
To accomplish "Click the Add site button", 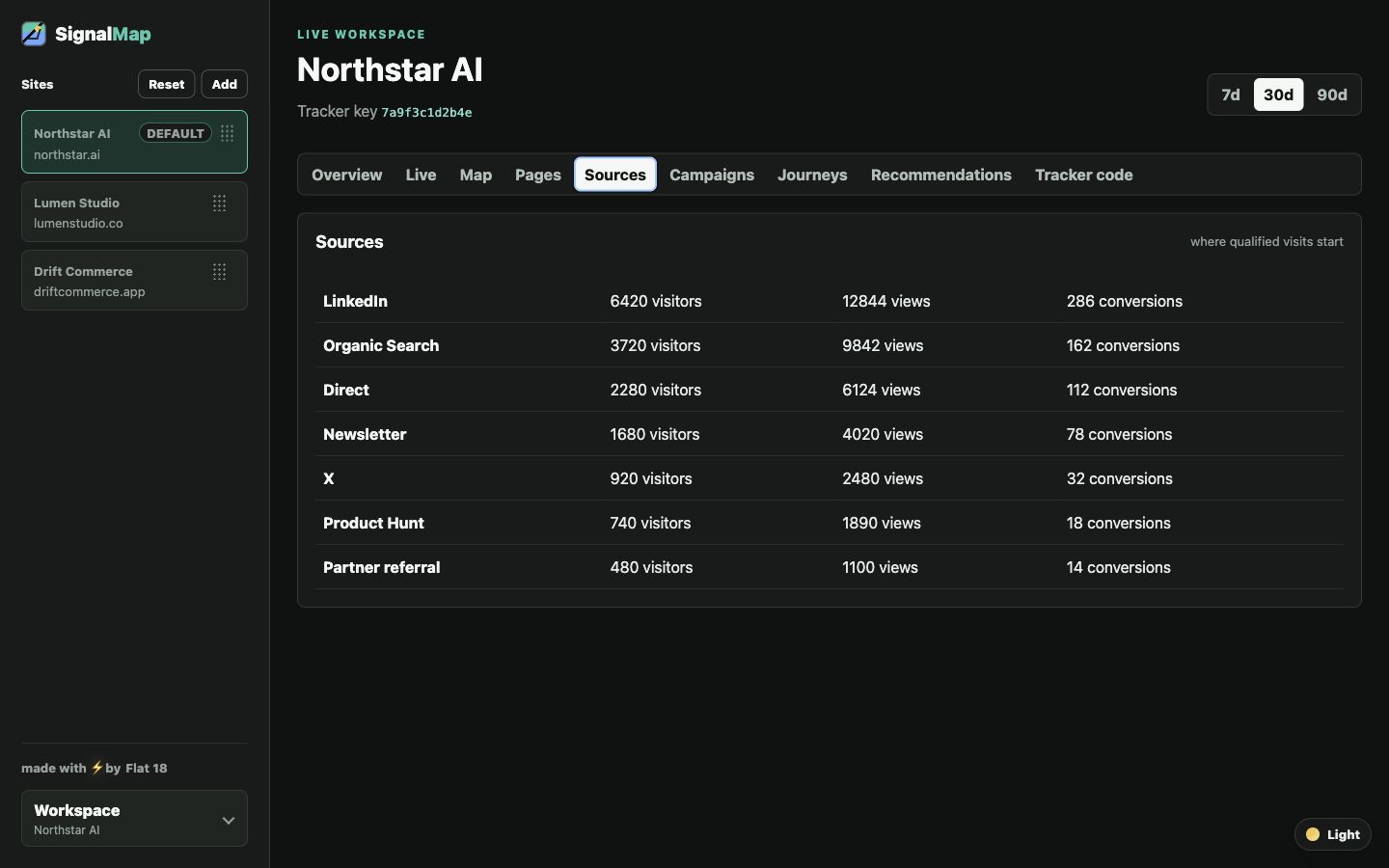I will coord(225,84).
